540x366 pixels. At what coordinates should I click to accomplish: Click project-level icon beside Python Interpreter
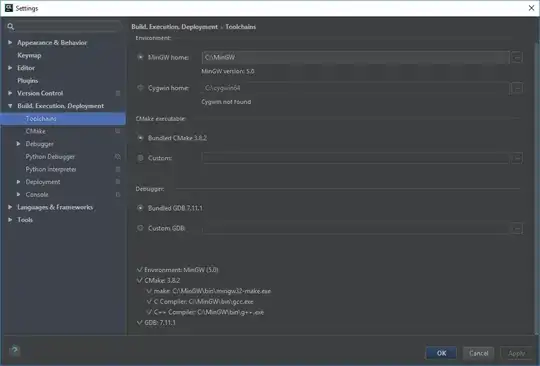pyautogui.click(x=118, y=169)
